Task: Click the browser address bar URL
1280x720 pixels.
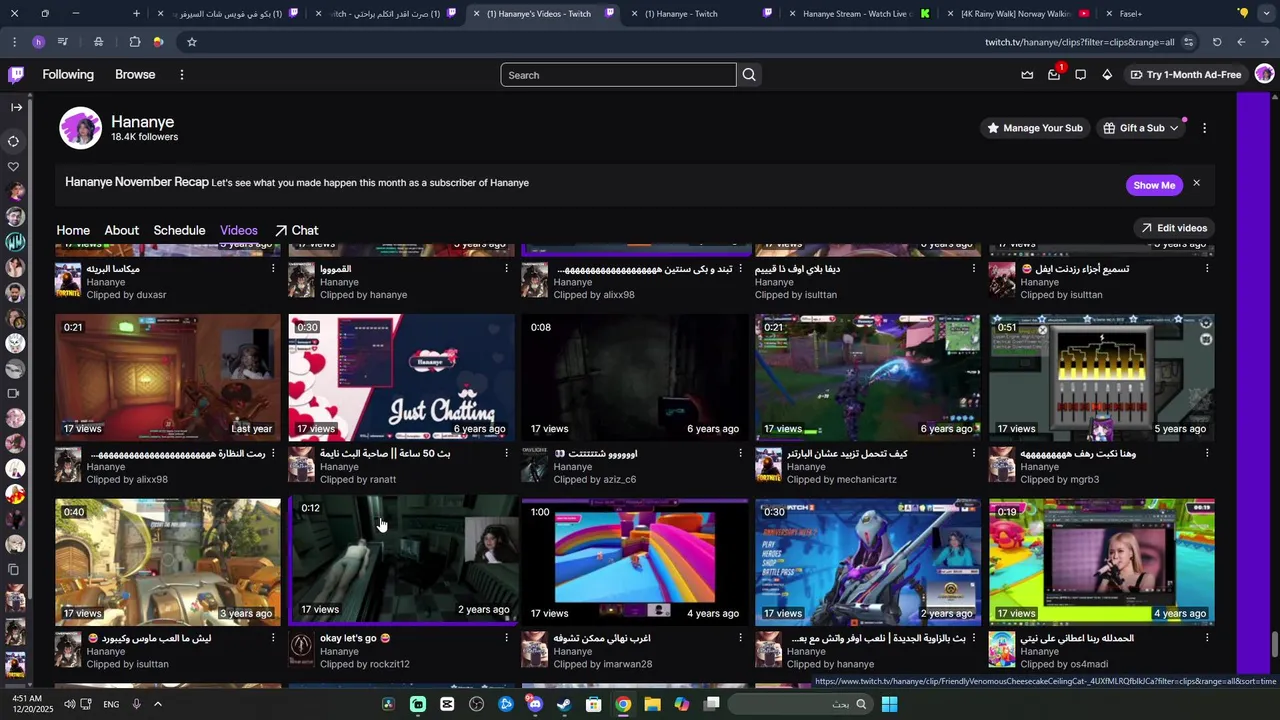Action: pyautogui.click(x=1079, y=42)
